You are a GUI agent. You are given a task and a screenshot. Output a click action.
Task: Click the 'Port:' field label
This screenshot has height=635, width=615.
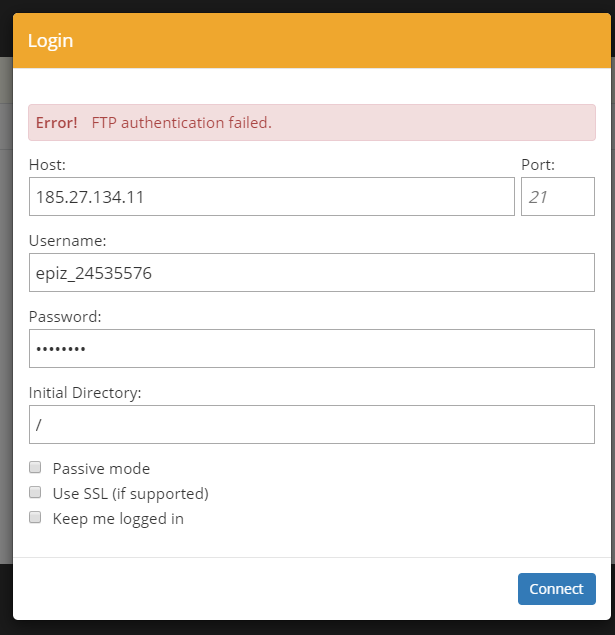click(x=538, y=165)
